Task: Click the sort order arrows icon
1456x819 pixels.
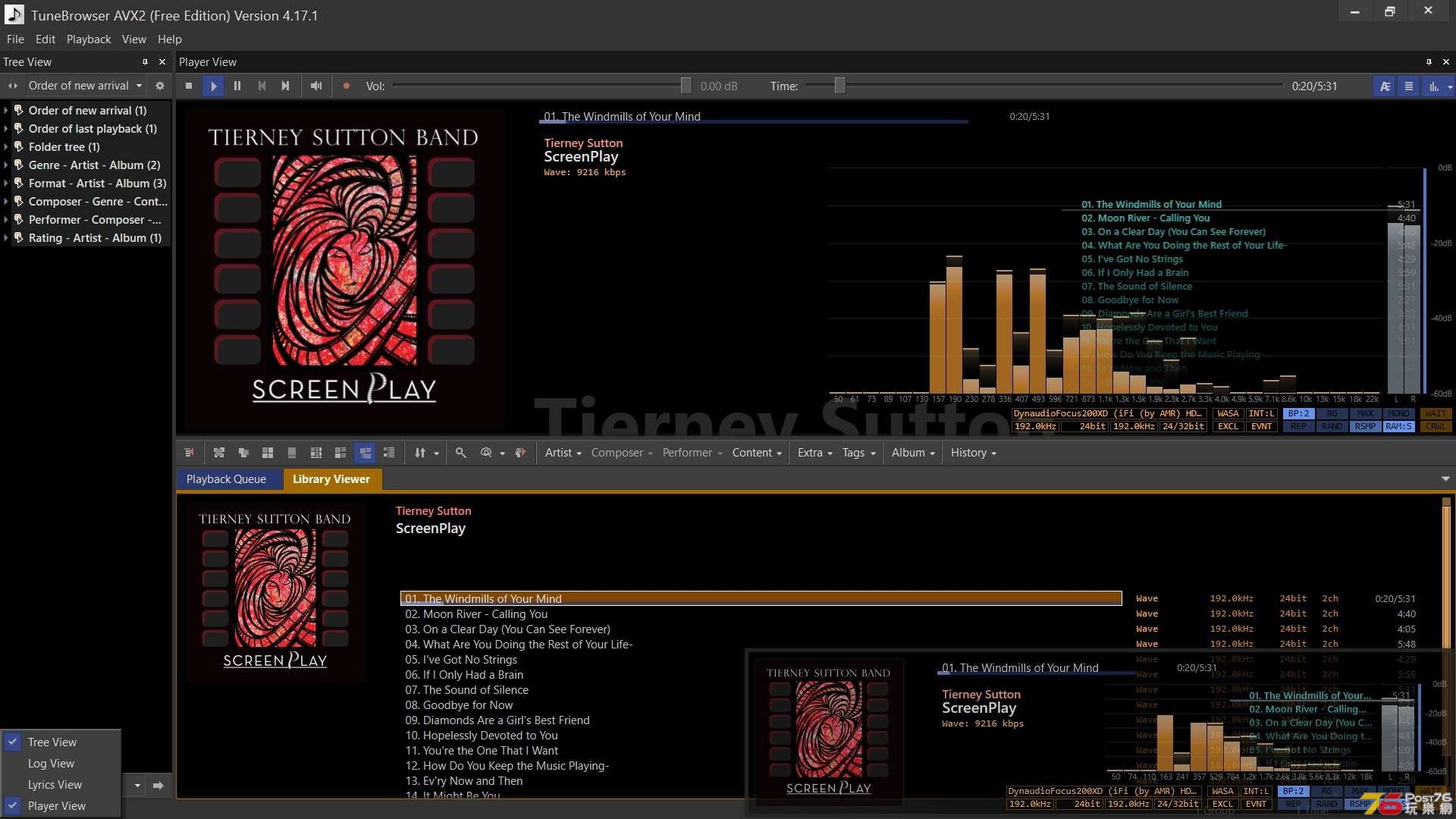Action: [420, 453]
